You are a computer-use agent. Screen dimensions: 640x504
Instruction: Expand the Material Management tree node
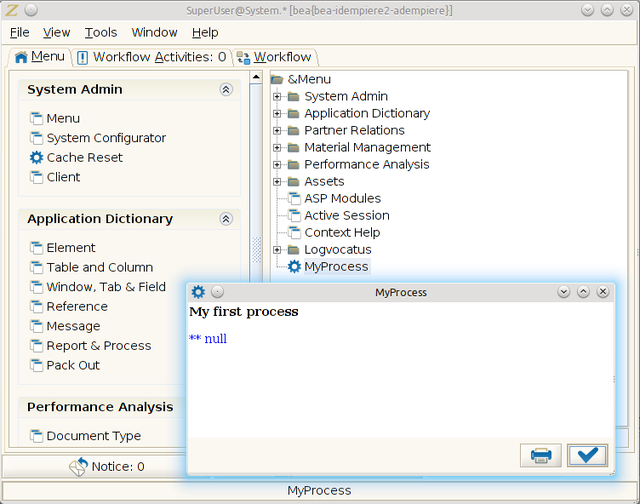[x=277, y=147]
